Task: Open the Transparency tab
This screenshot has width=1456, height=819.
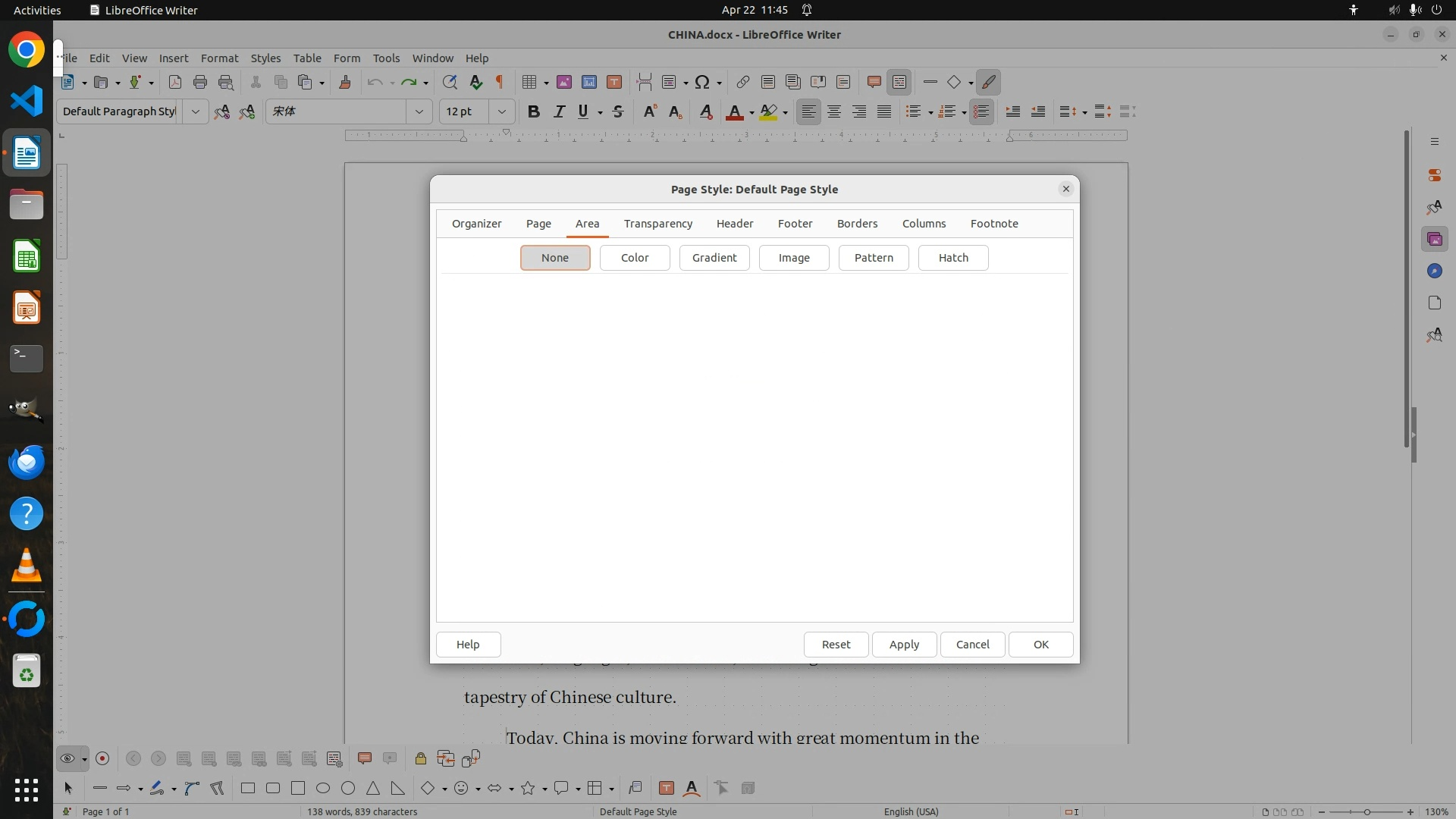Action: click(x=657, y=224)
